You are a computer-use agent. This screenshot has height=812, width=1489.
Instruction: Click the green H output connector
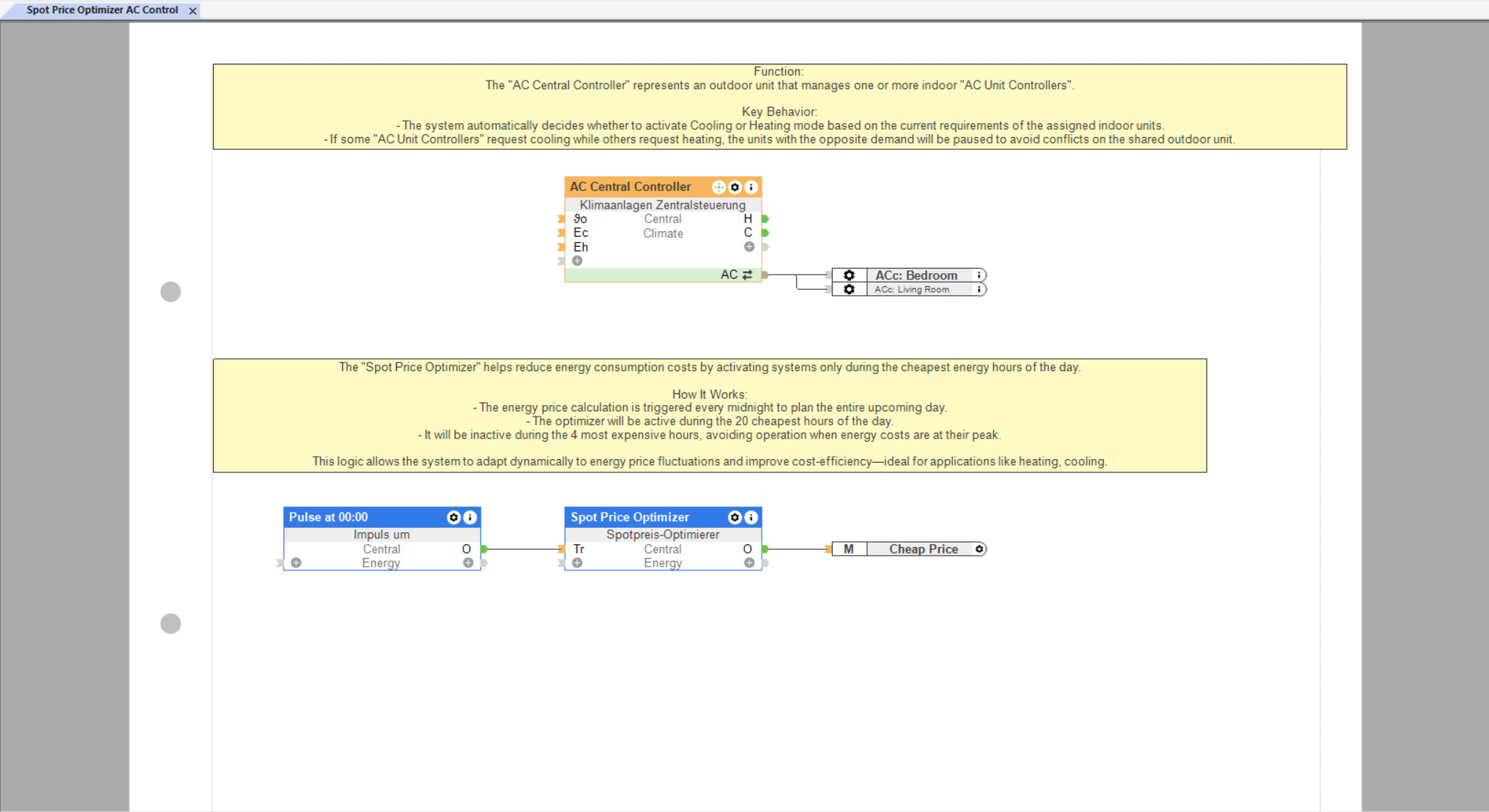(765, 219)
